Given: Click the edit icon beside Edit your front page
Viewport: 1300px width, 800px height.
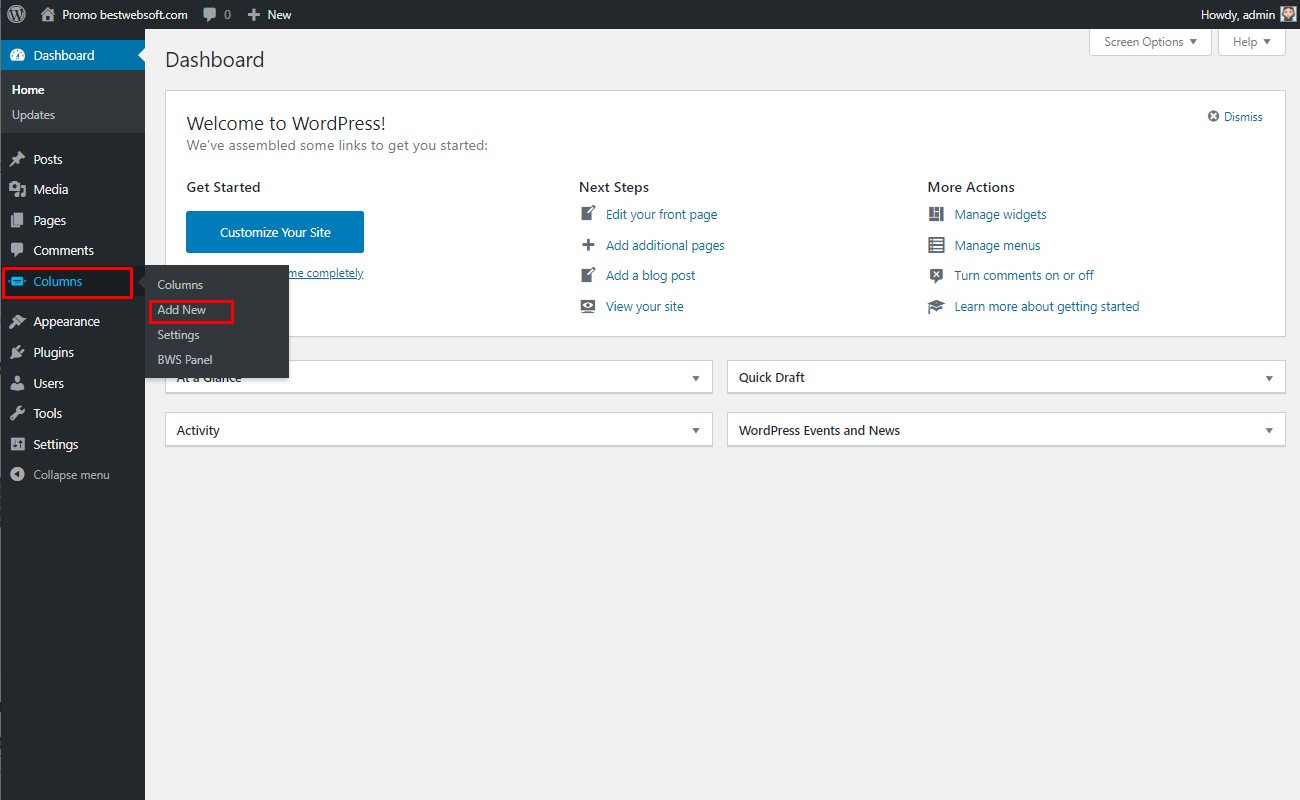Looking at the screenshot, I should [588, 214].
